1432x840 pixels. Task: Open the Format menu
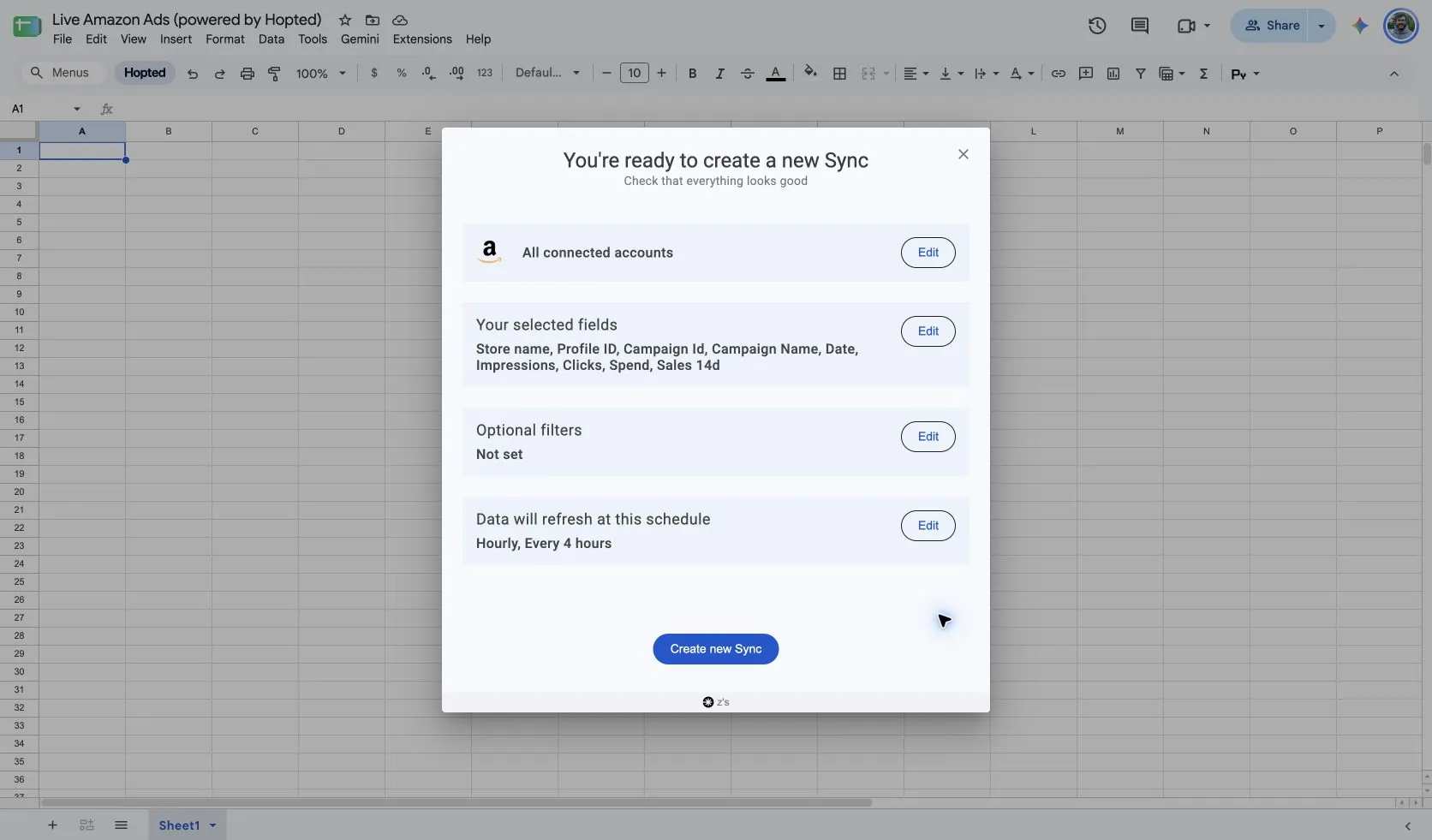click(225, 39)
